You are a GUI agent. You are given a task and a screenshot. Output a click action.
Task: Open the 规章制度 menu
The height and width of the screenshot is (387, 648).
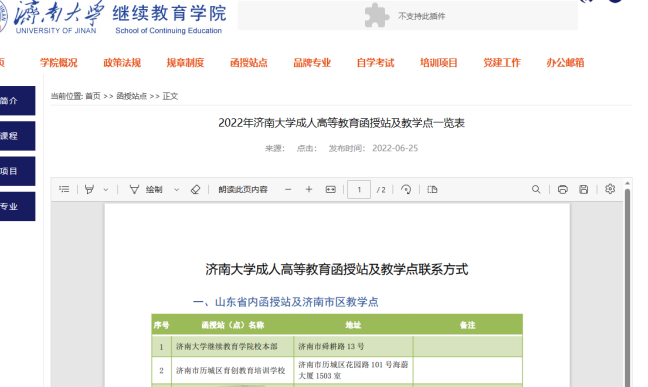[x=185, y=63]
